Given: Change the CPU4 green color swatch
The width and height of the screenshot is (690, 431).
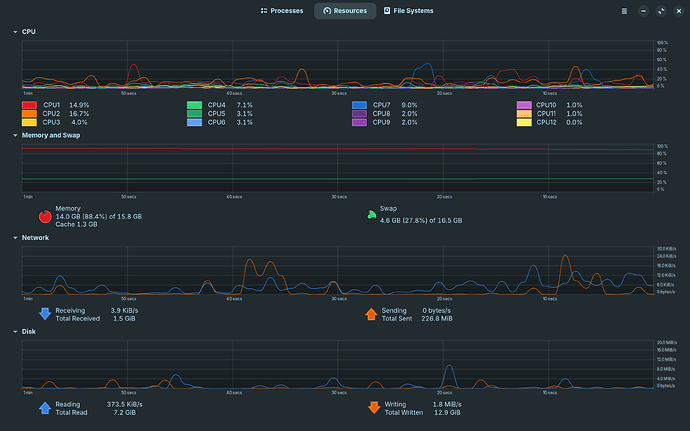Looking at the screenshot, I should coord(195,105).
